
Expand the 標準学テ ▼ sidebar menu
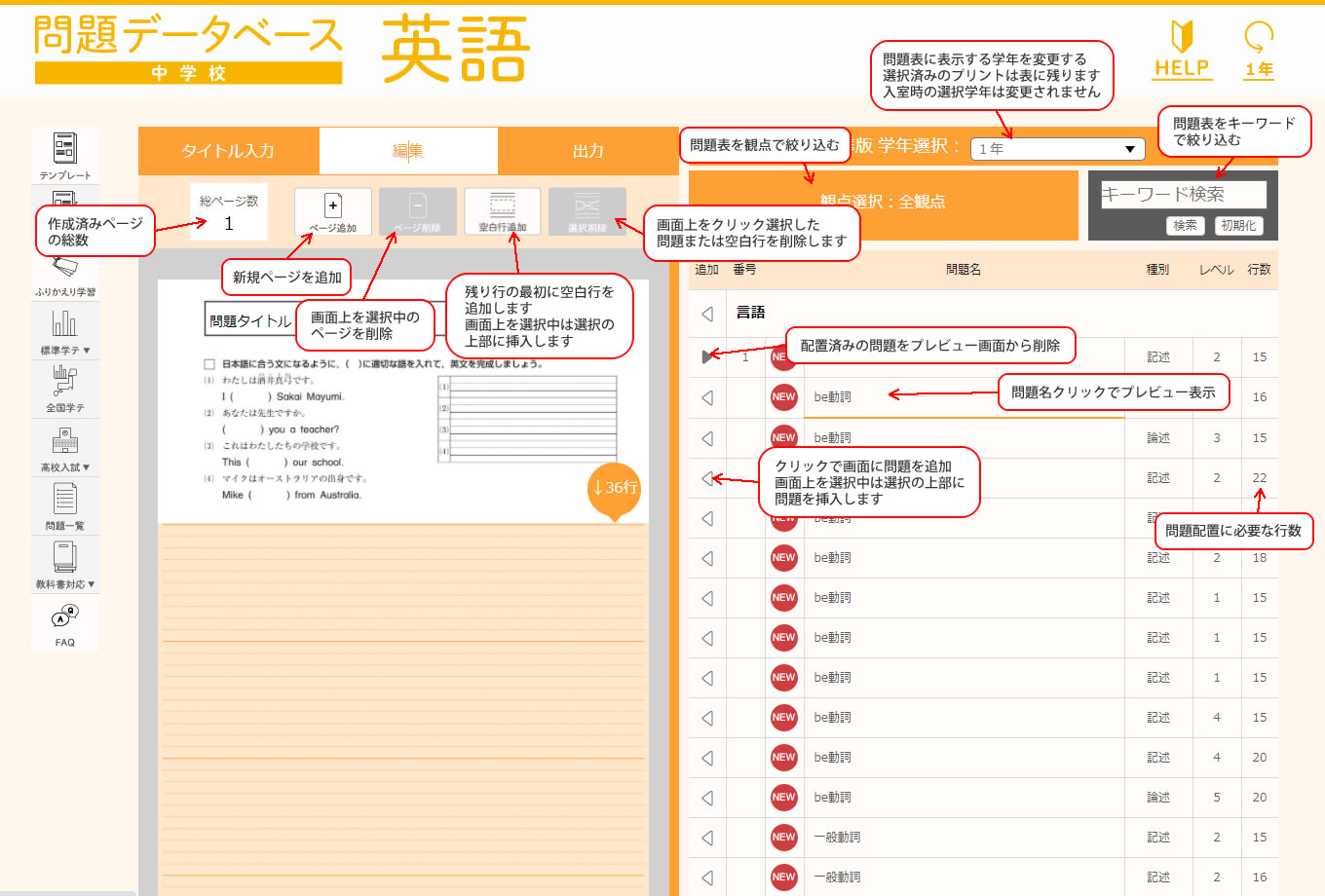point(64,331)
